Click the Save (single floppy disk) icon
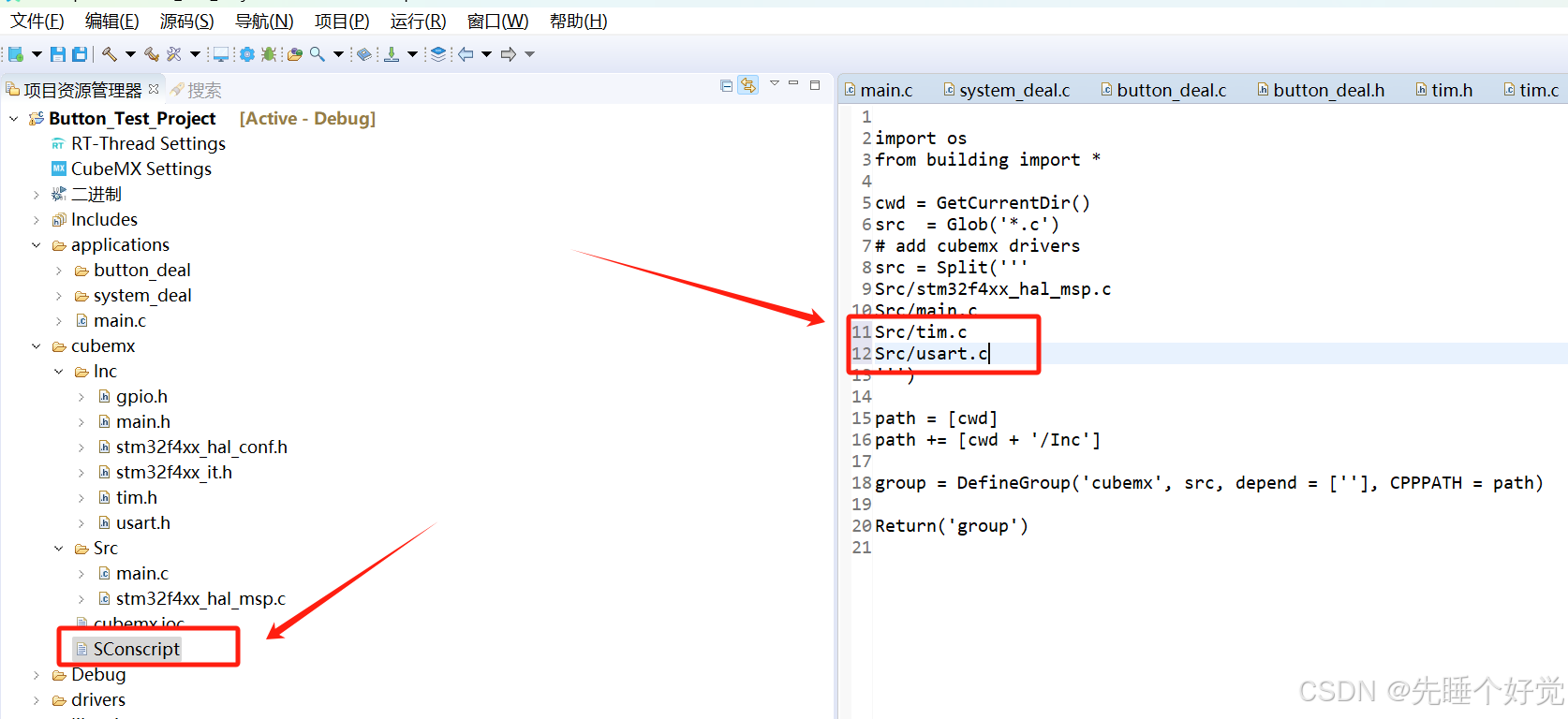This screenshot has height=719, width=1568. point(58,54)
